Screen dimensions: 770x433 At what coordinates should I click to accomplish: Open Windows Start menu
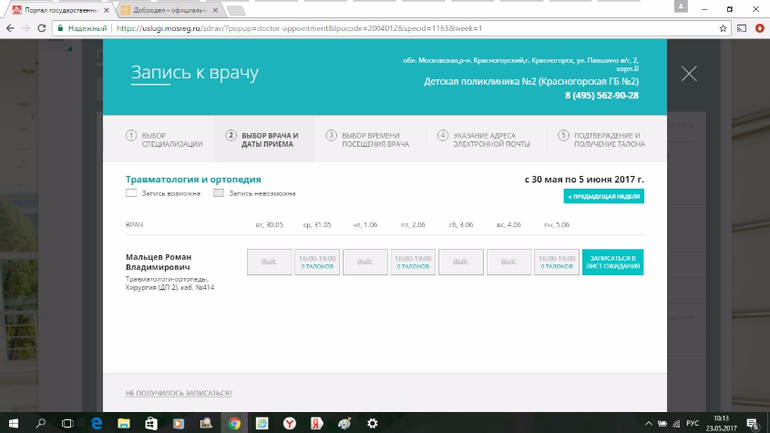point(13,423)
